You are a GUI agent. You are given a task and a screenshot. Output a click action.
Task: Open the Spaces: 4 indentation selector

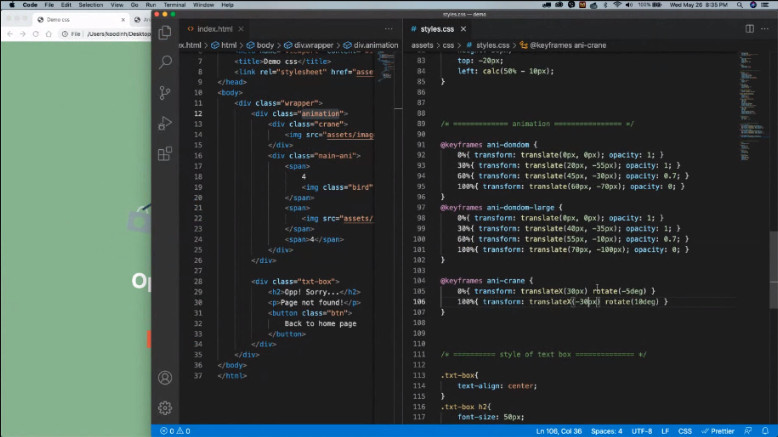[x=606, y=431]
